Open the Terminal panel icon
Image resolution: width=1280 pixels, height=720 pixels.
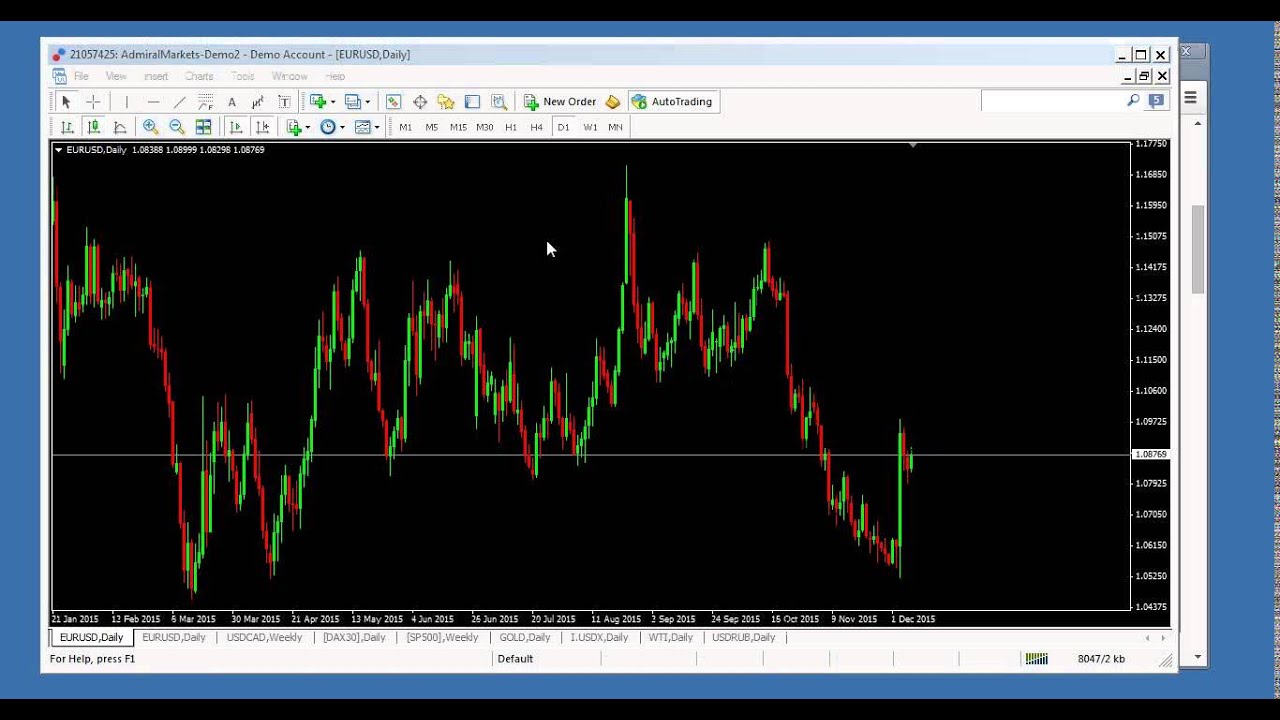point(472,102)
